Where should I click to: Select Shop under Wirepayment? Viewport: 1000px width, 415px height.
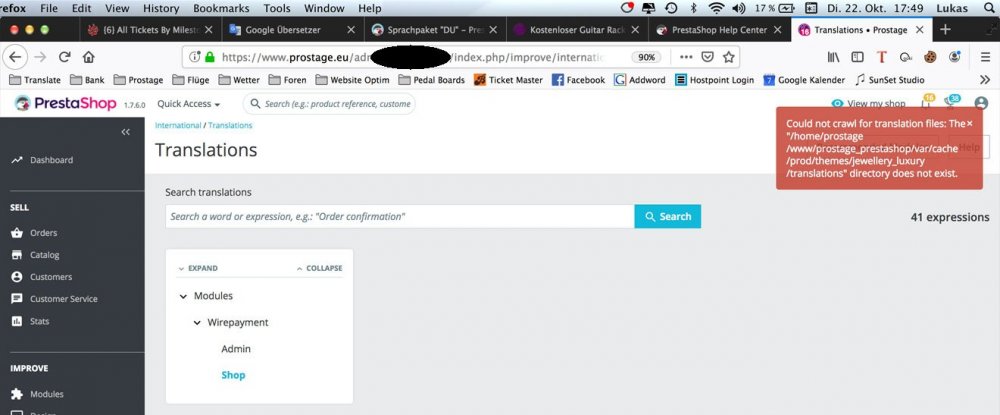click(233, 375)
